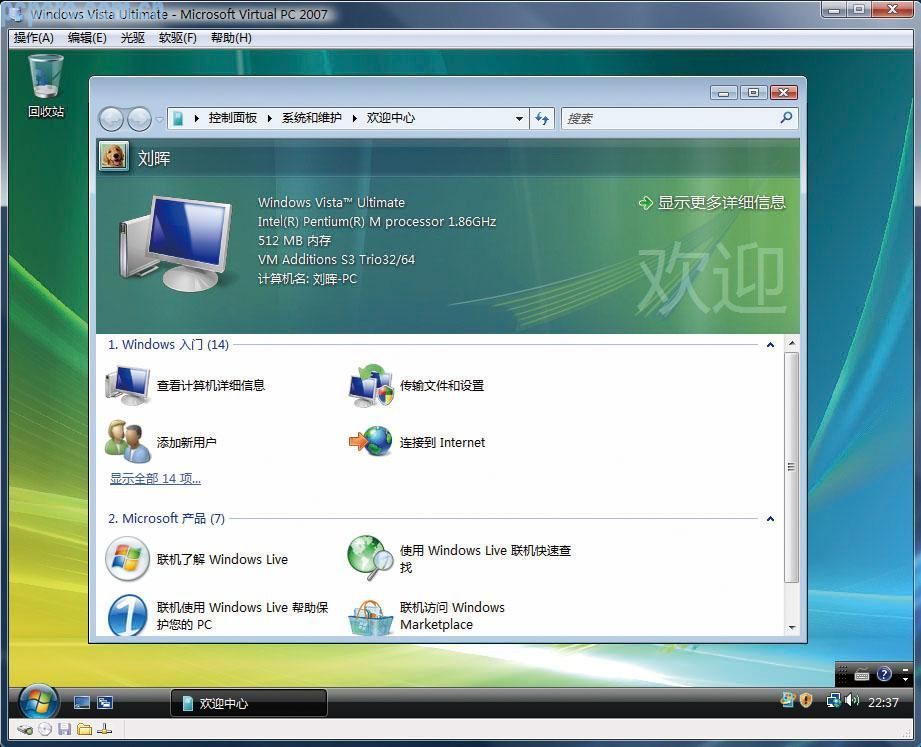
Task: Click 显示全部 14 项... link
Action: coord(155,479)
